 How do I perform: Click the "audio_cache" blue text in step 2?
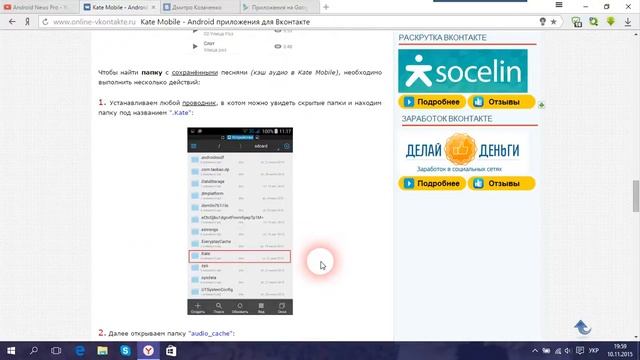(x=211, y=333)
